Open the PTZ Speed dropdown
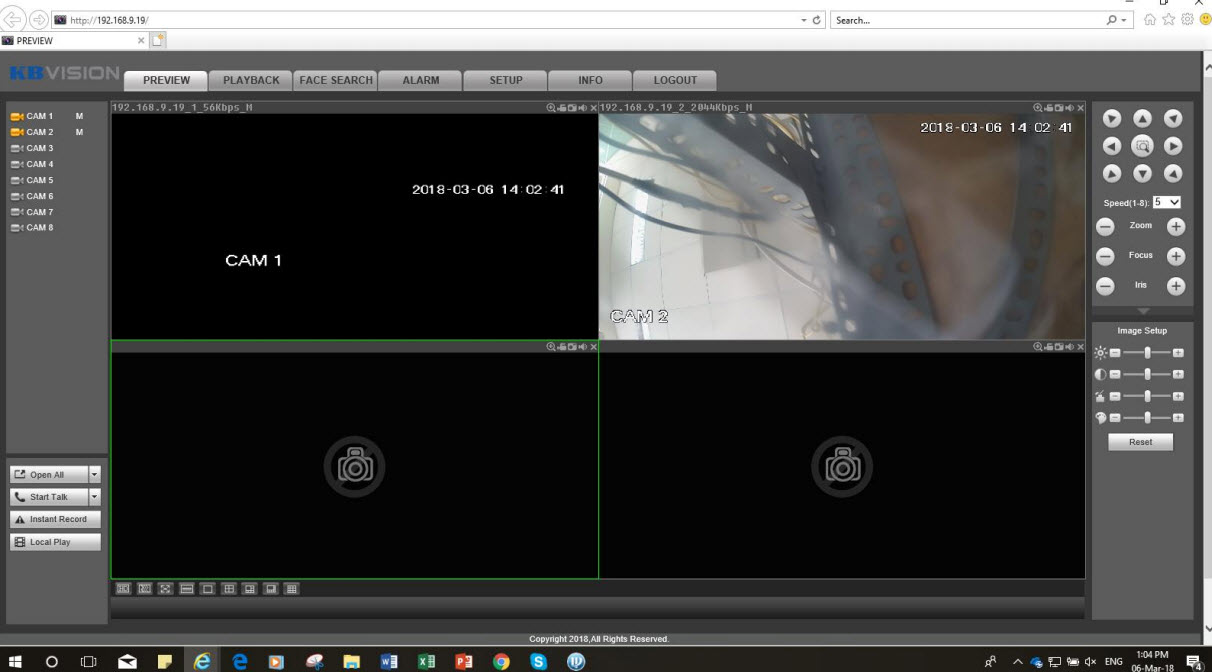 pyautogui.click(x=1167, y=202)
